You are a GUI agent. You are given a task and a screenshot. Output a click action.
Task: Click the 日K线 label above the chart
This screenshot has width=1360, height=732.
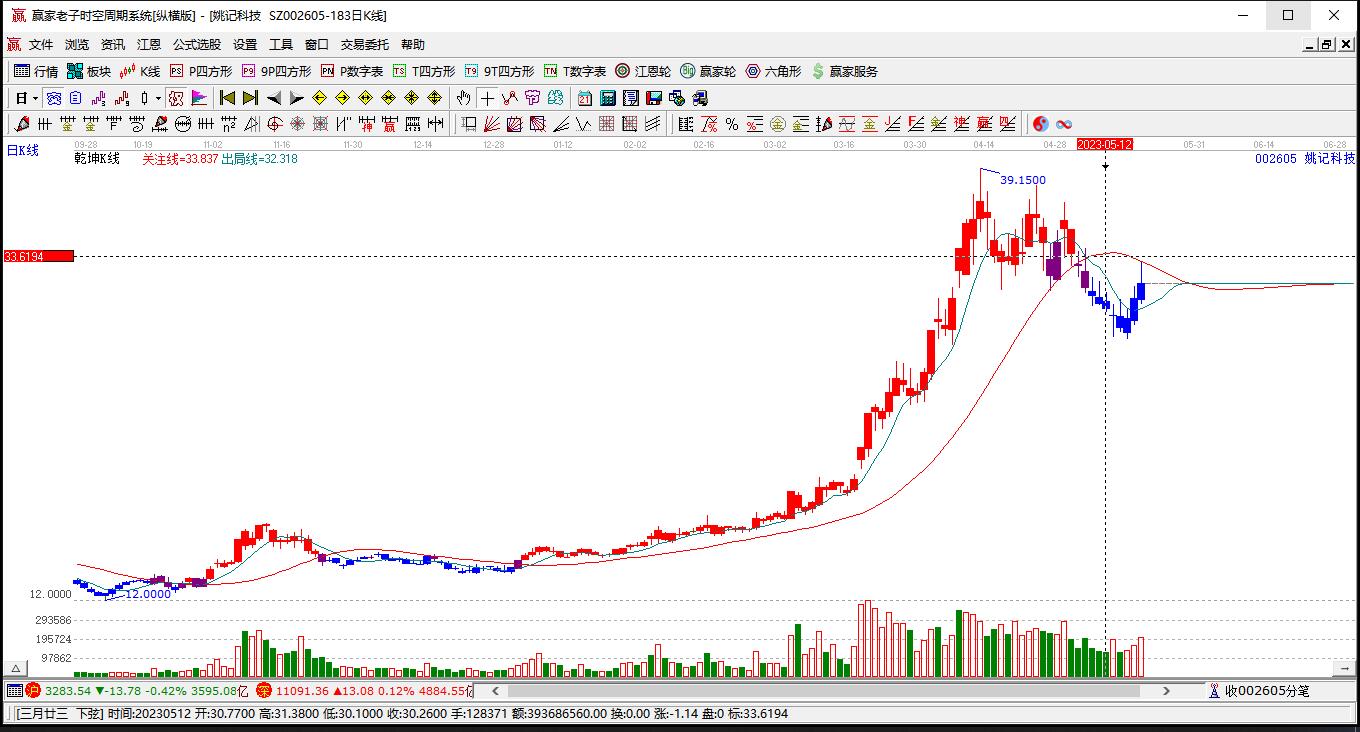tap(23, 151)
